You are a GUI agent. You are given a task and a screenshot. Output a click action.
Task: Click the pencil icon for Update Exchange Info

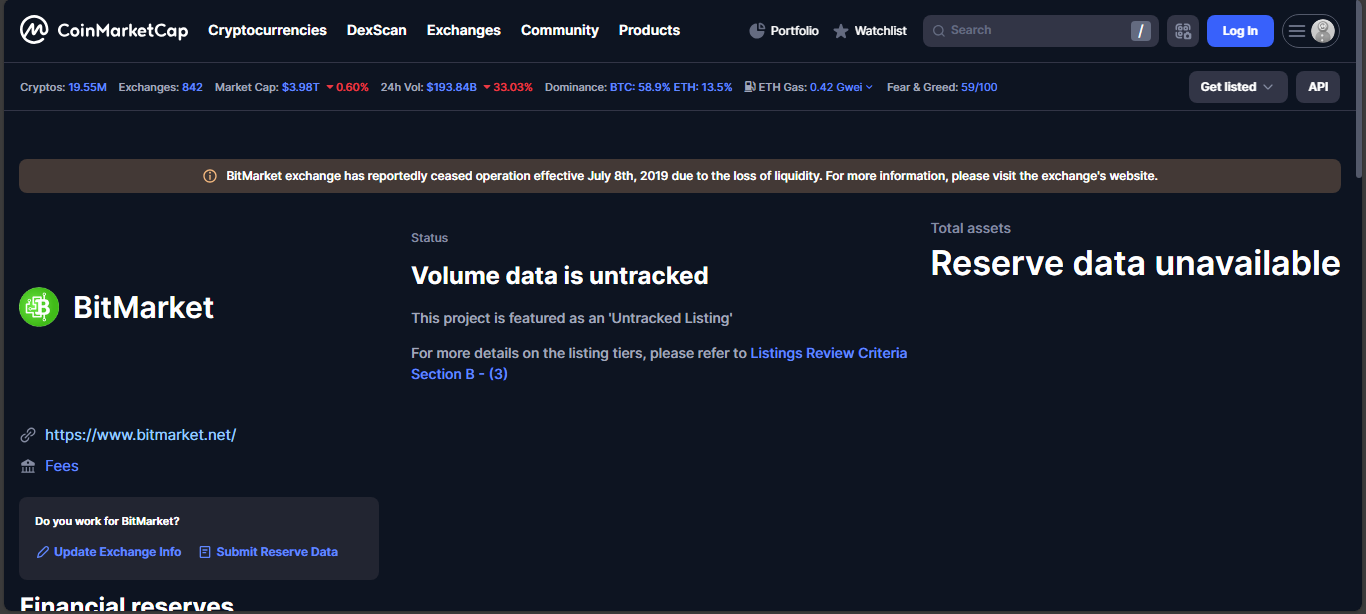click(43, 552)
